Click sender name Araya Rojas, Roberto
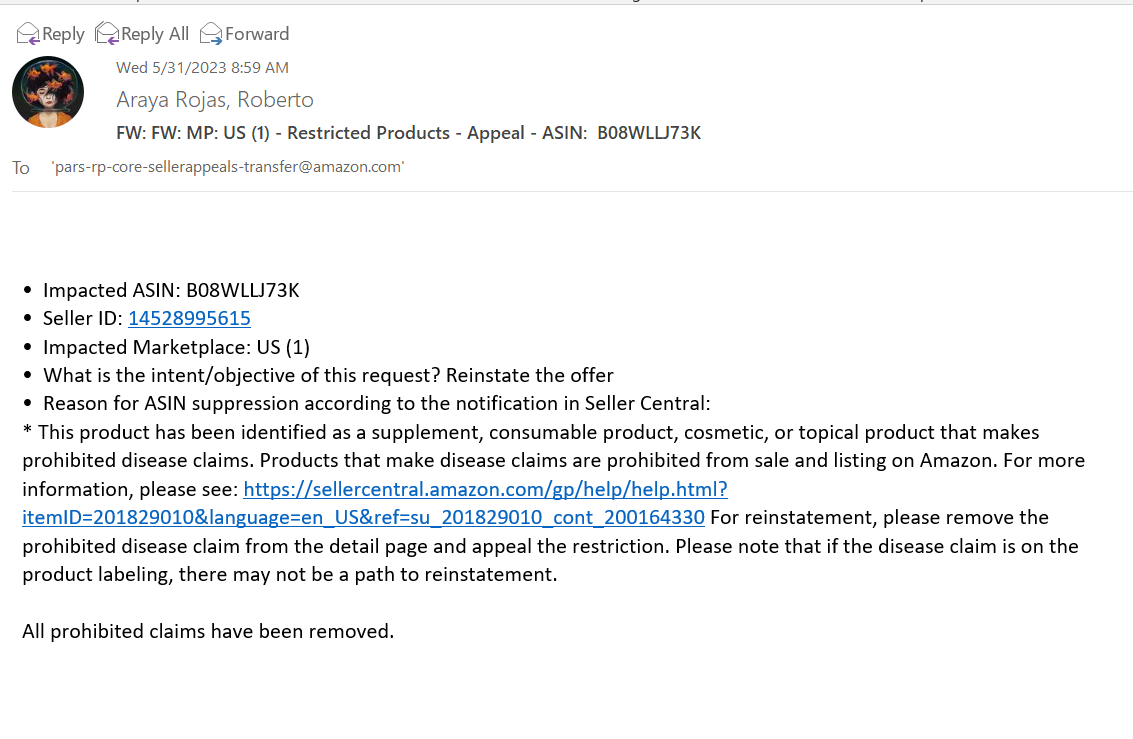 pos(215,100)
